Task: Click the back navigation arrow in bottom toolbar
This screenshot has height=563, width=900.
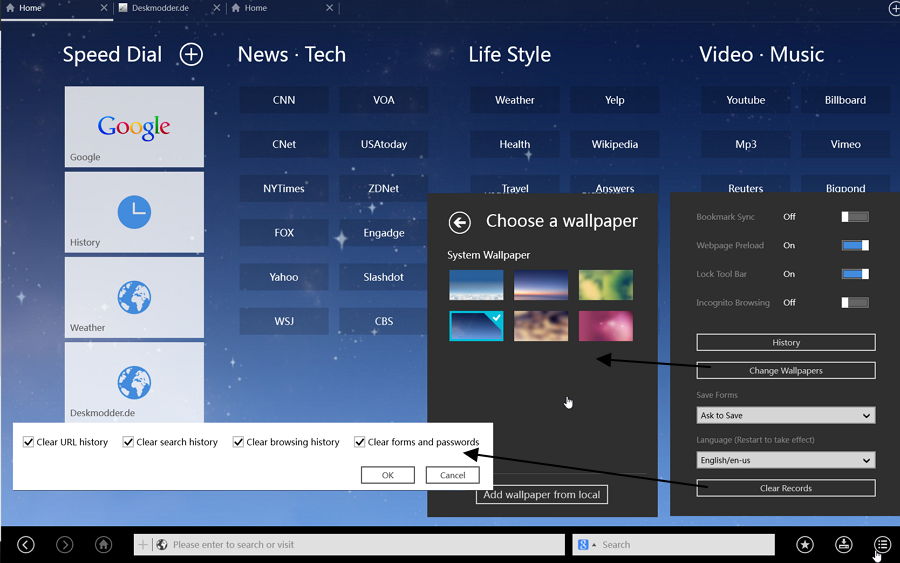Action: (x=26, y=544)
